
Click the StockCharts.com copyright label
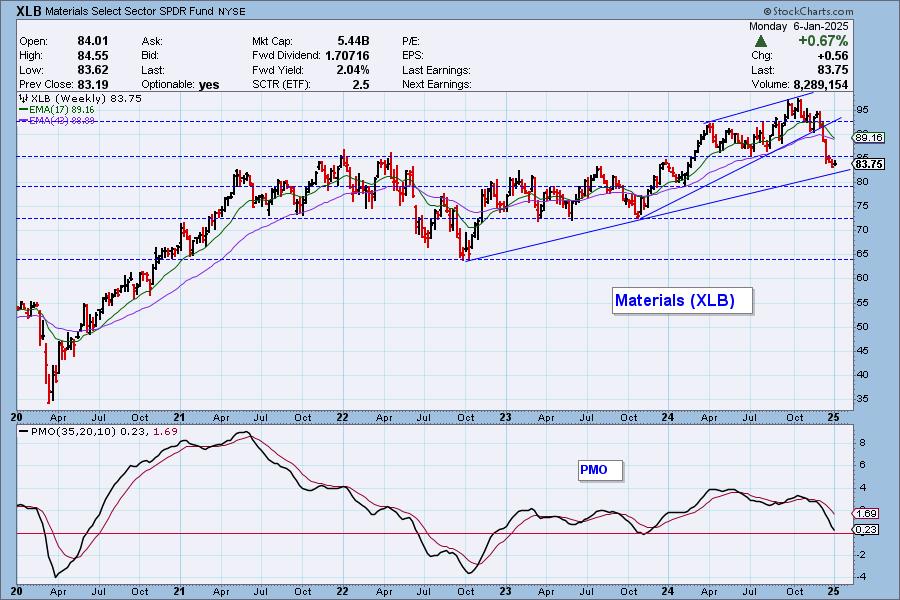pyautogui.click(x=808, y=11)
